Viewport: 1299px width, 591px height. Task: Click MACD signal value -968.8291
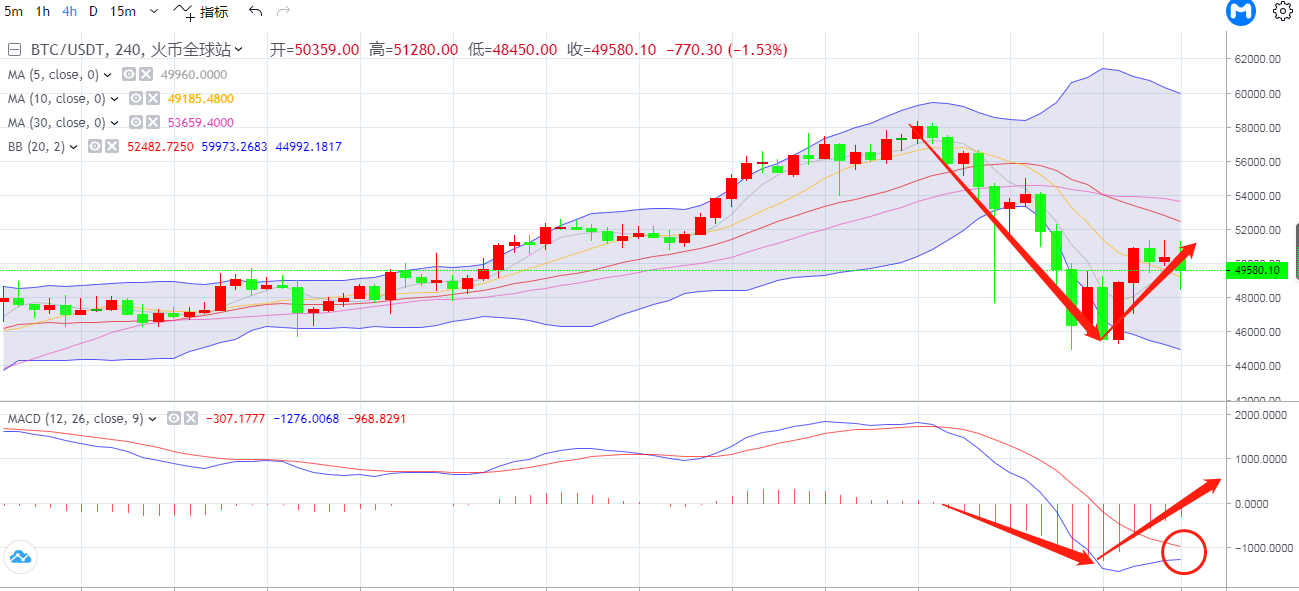click(x=378, y=419)
